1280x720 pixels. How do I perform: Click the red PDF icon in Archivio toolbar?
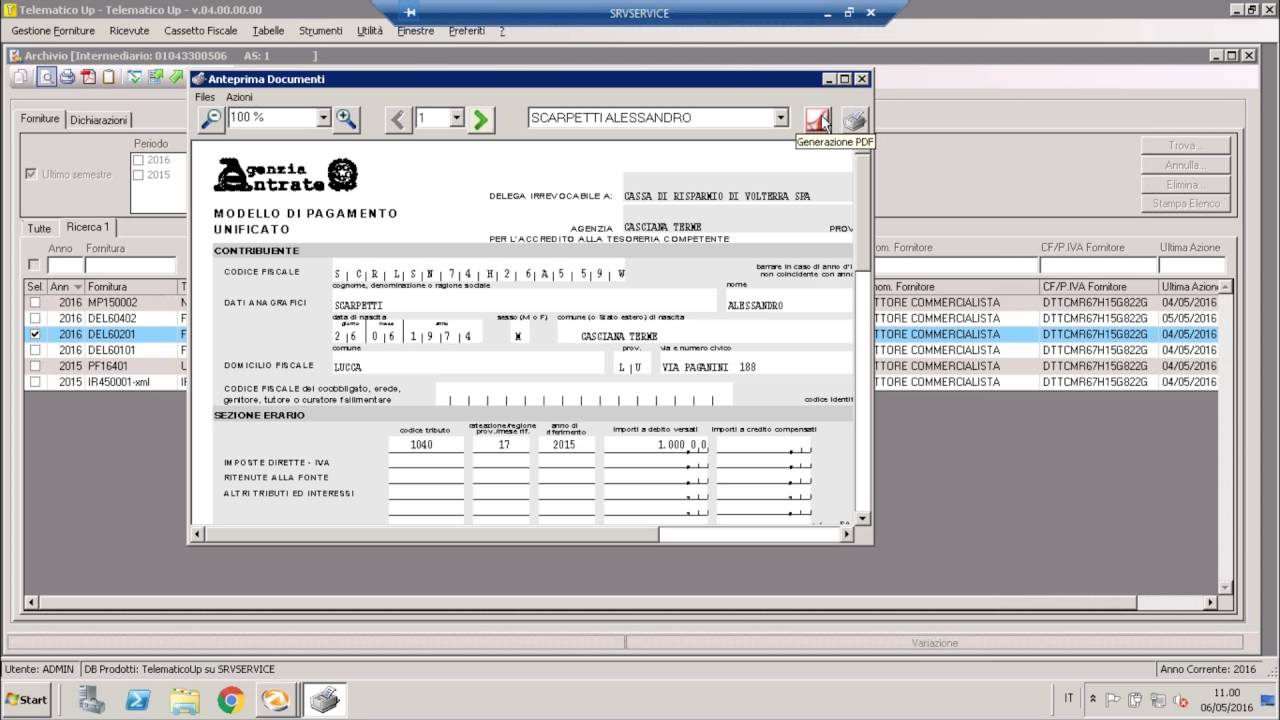point(88,76)
